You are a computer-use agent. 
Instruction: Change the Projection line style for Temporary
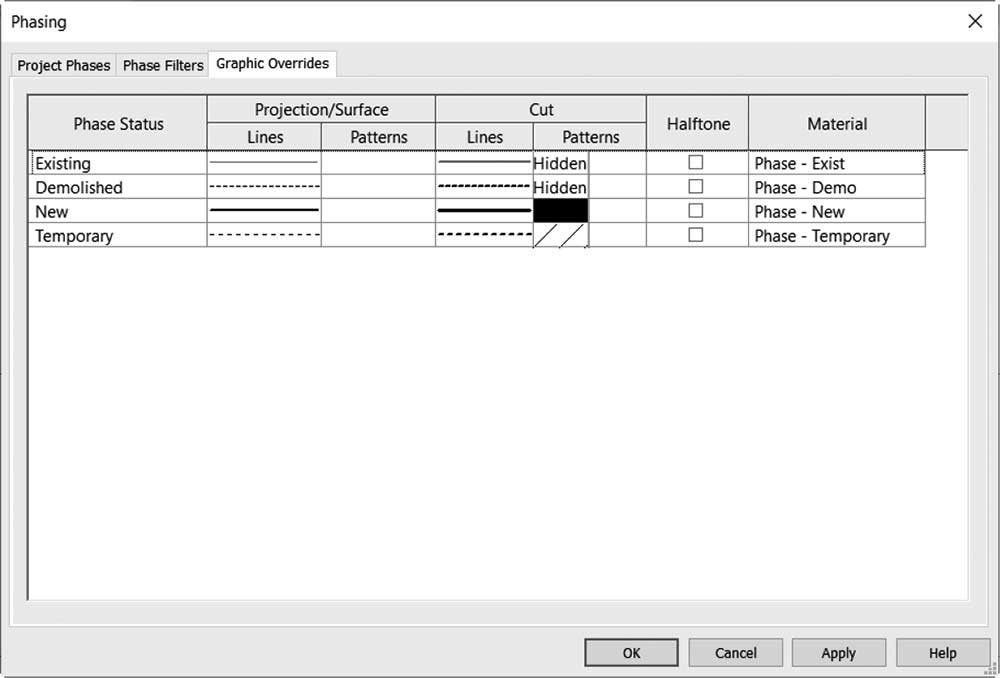(x=264, y=235)
